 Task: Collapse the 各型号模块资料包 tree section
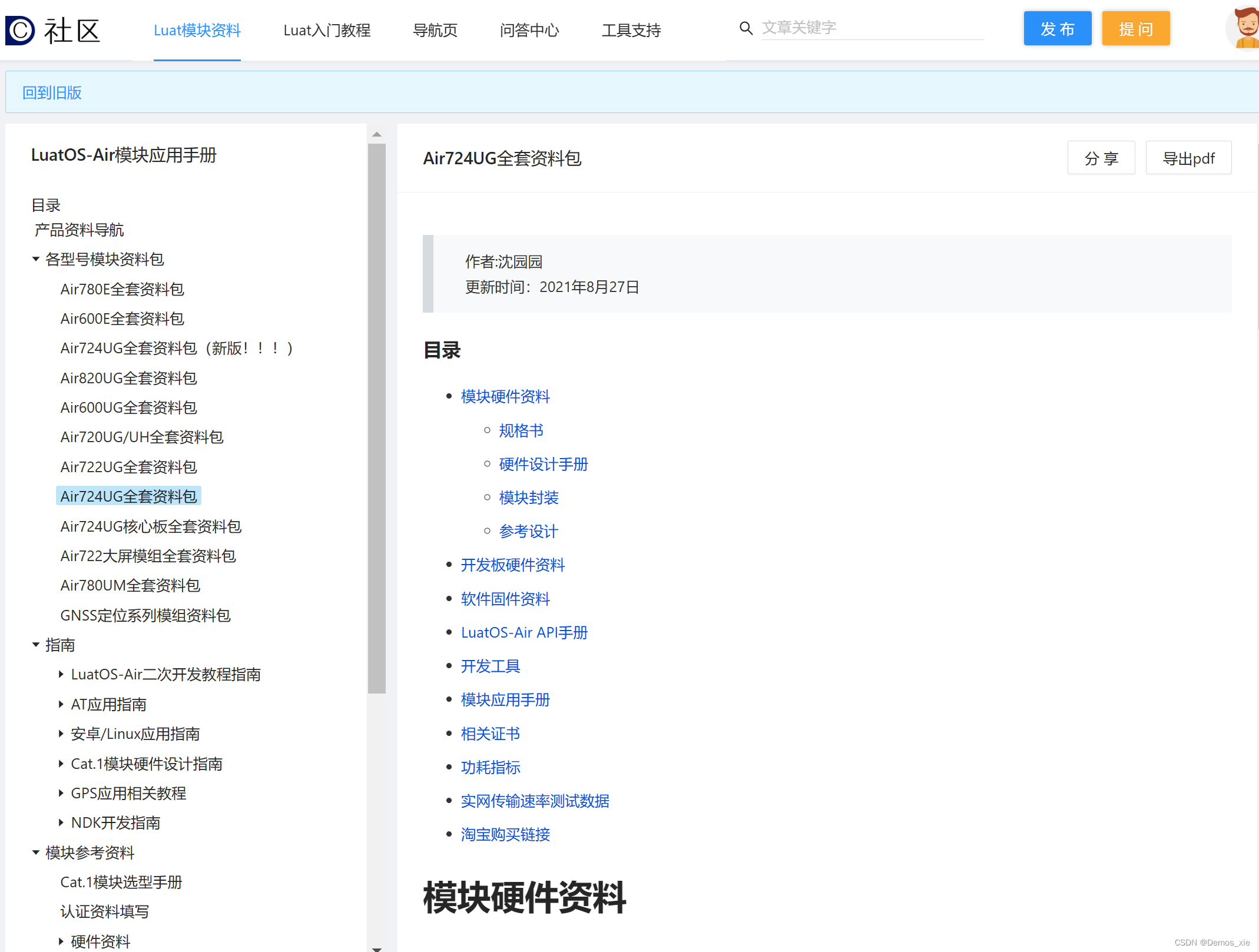point(36,259)
